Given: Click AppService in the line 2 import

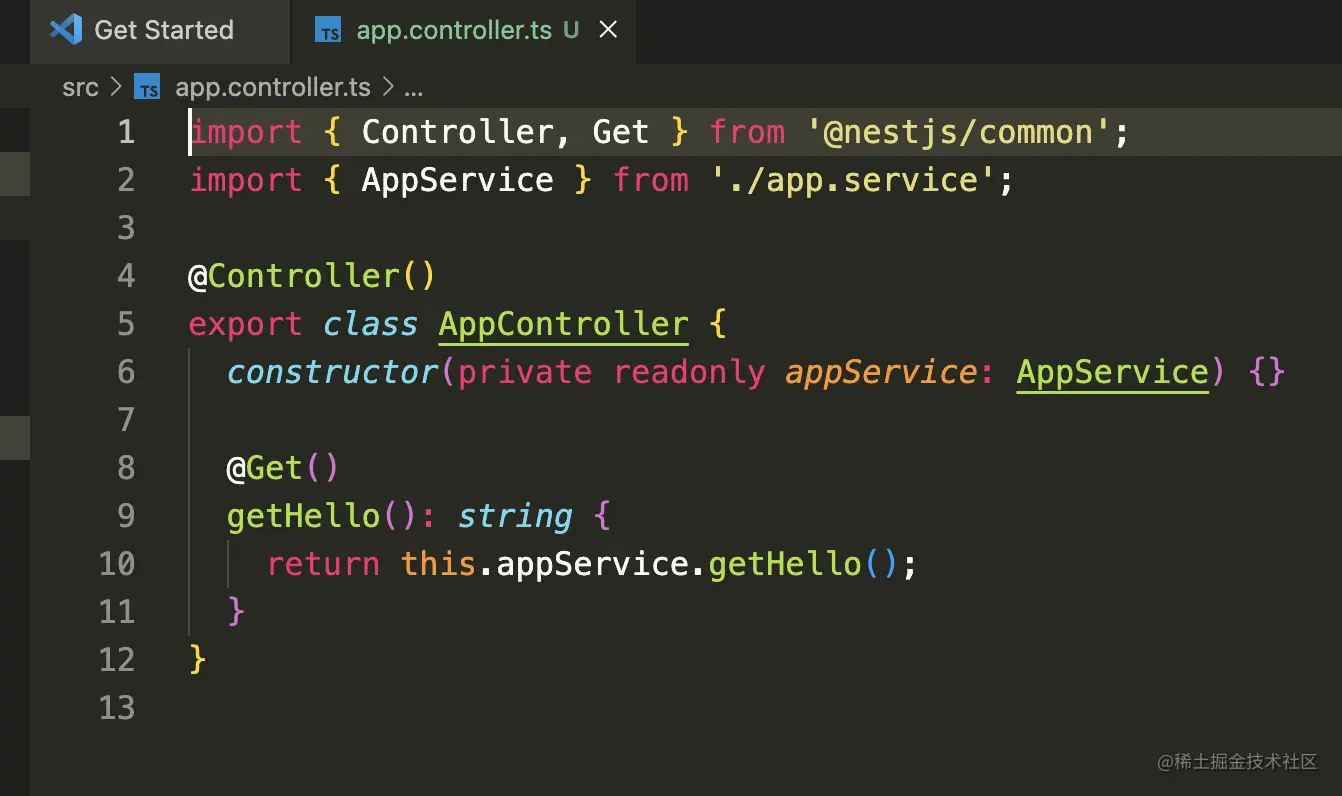Looking at the screenshot, I should (457, 180).
